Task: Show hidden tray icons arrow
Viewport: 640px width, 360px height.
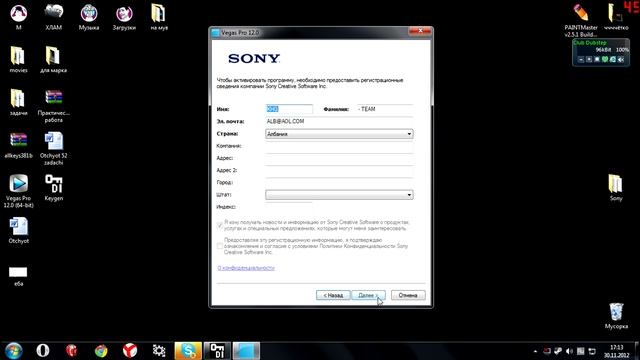Action: pyautogui.click(x=535, y=351)
